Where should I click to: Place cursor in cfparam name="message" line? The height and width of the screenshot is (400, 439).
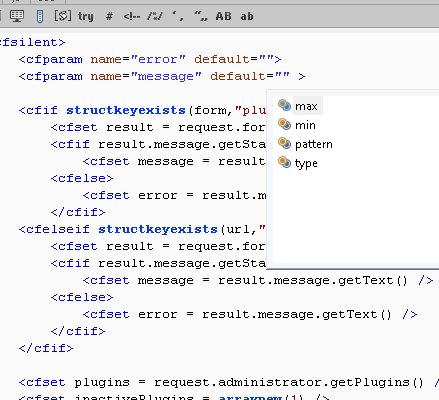pos(162,76)
